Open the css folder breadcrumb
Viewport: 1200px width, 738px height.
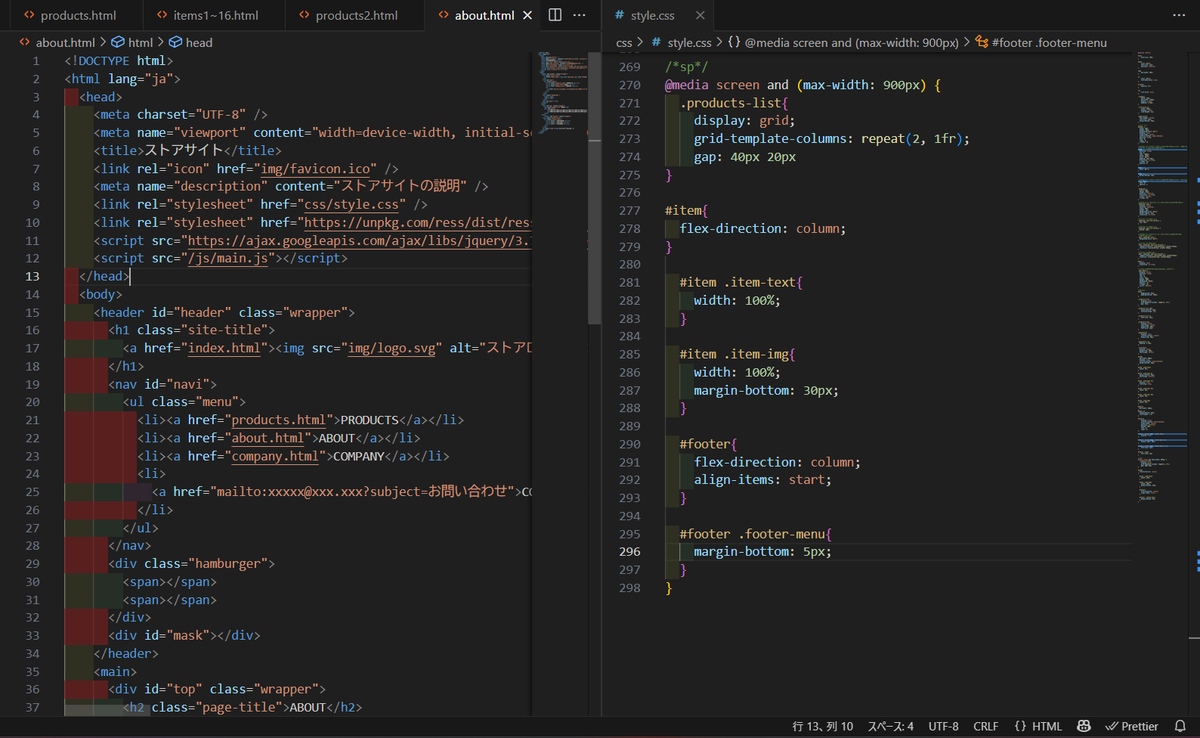pos(624,42)
